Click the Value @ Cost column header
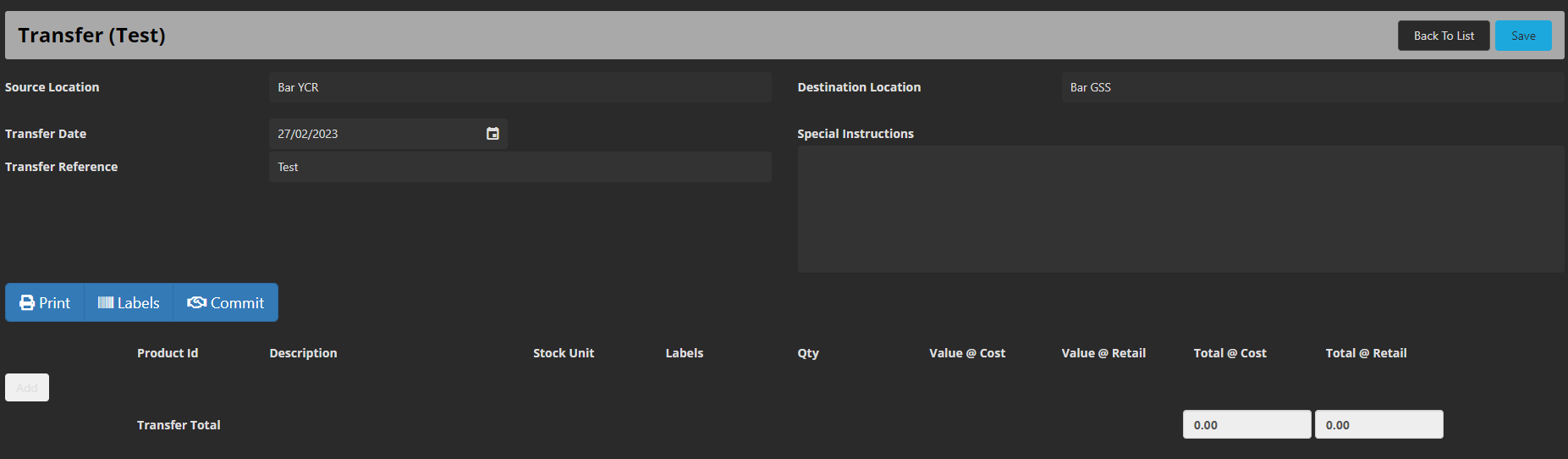 click(x=967, y=353)
